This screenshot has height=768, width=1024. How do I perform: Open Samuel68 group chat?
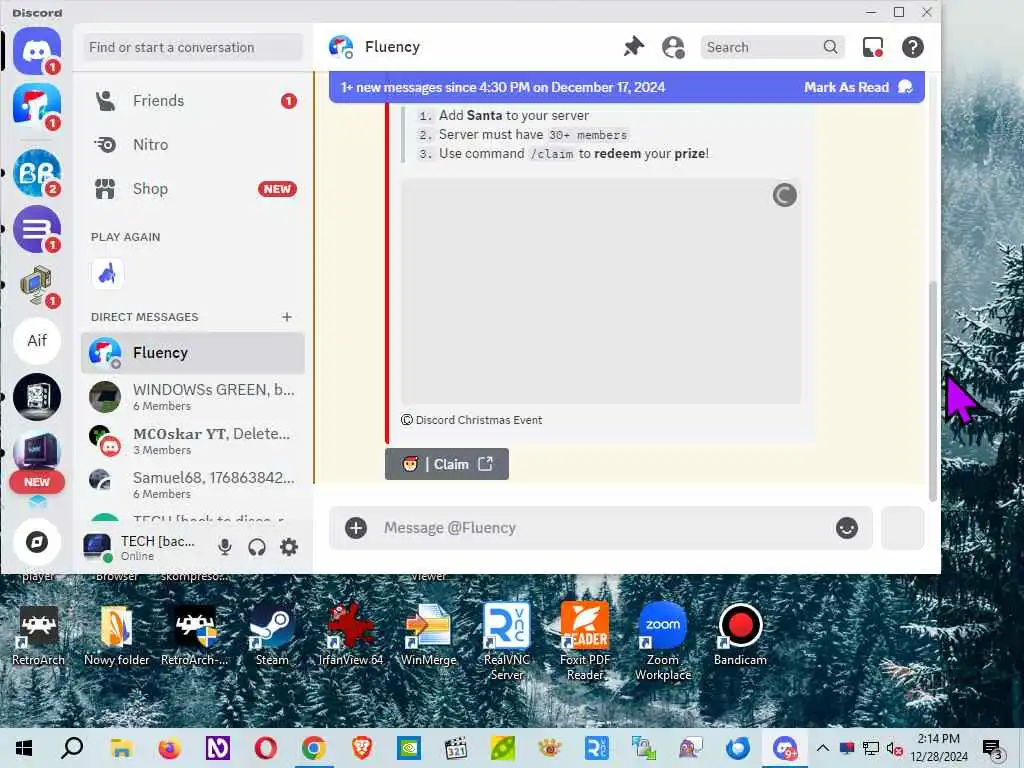(193, 485)
